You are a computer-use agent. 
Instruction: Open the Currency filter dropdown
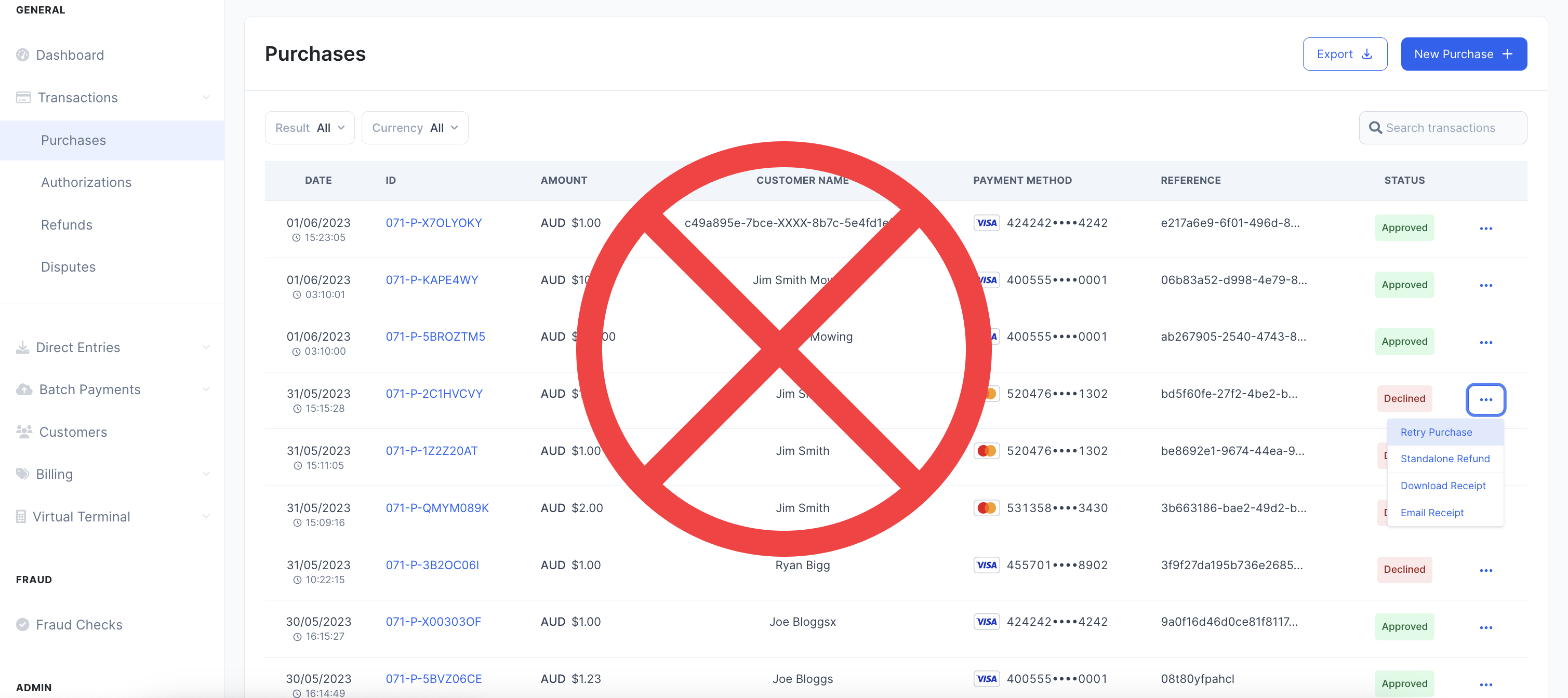pyautogui.click(x=415, y=128)
